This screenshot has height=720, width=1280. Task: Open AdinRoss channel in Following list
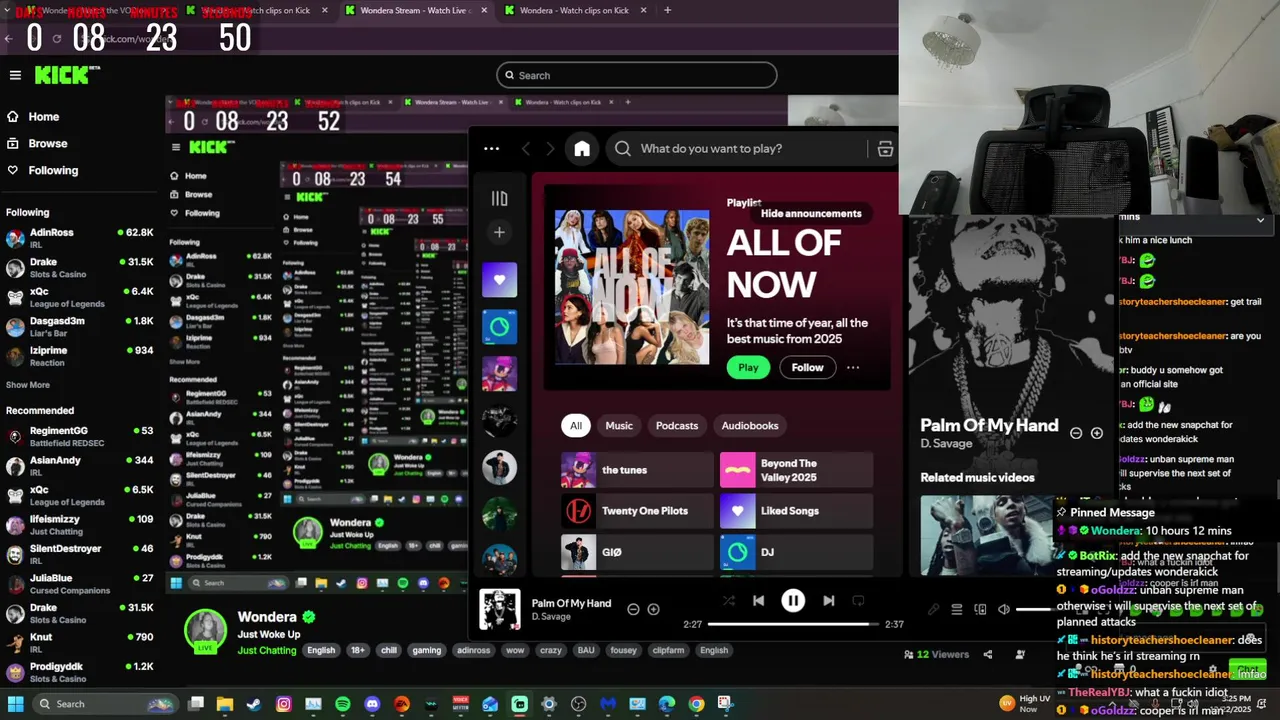(80, 238)
